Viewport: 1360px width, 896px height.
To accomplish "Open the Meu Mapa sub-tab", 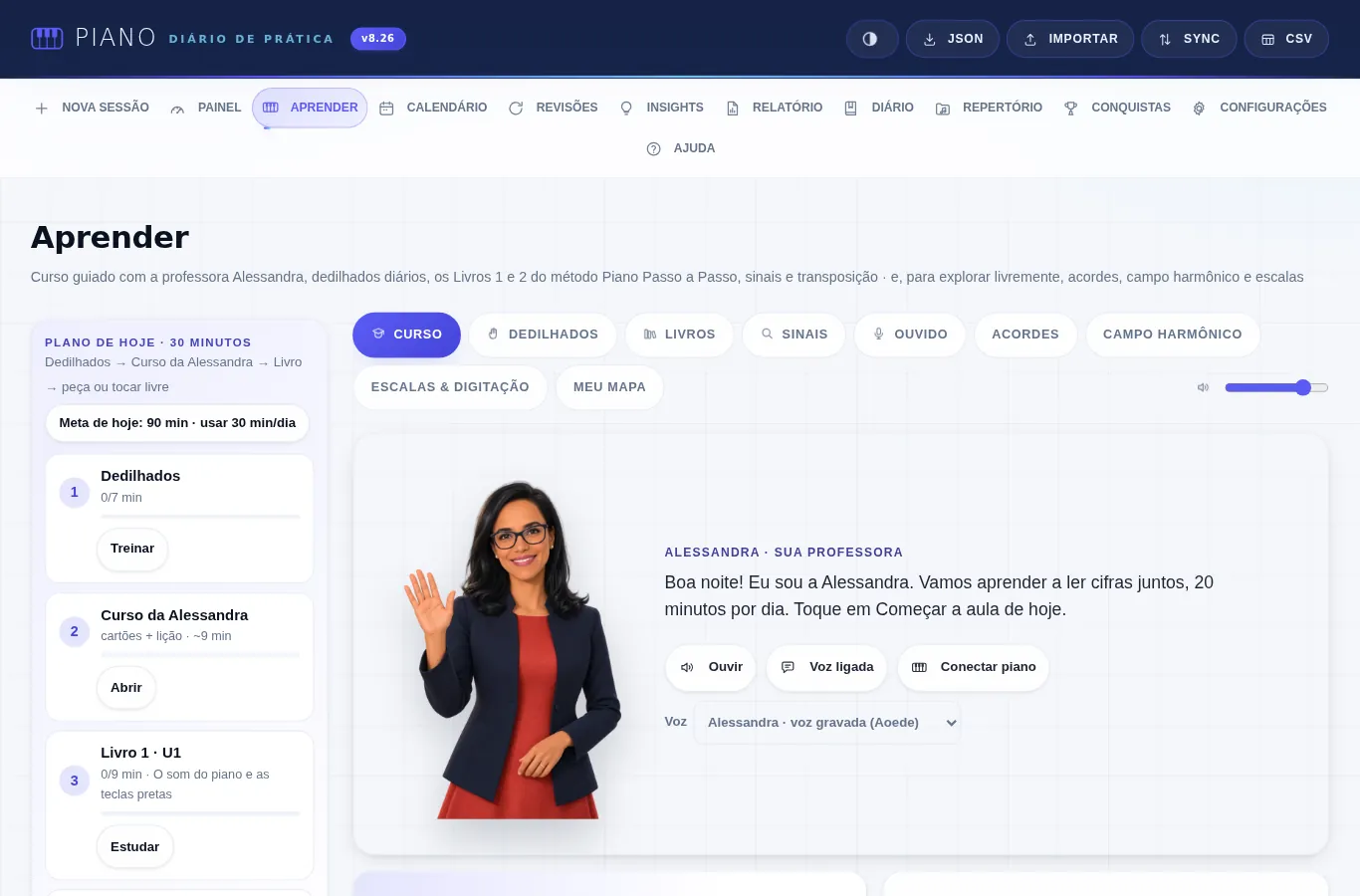I will pos(609,387).
